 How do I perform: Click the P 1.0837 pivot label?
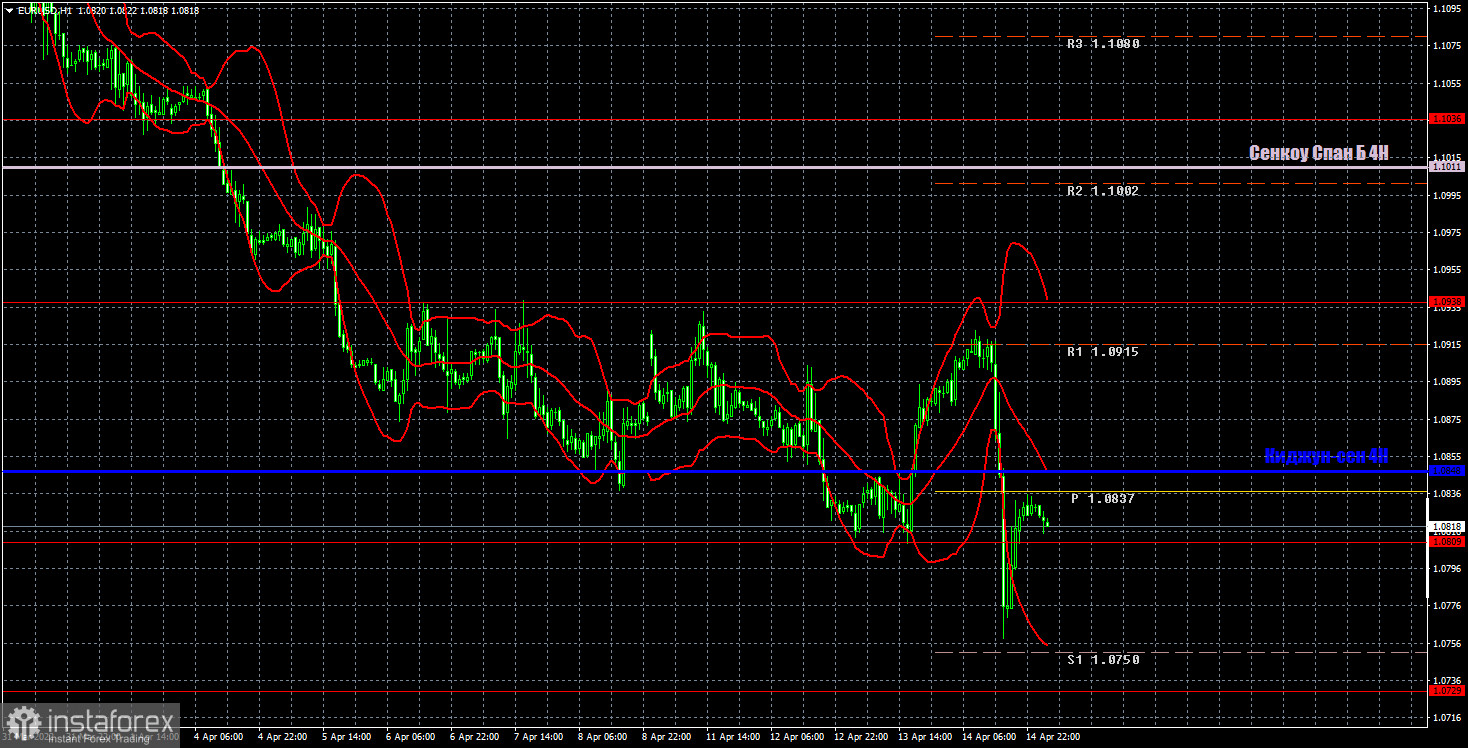(x=1103, y=498)
